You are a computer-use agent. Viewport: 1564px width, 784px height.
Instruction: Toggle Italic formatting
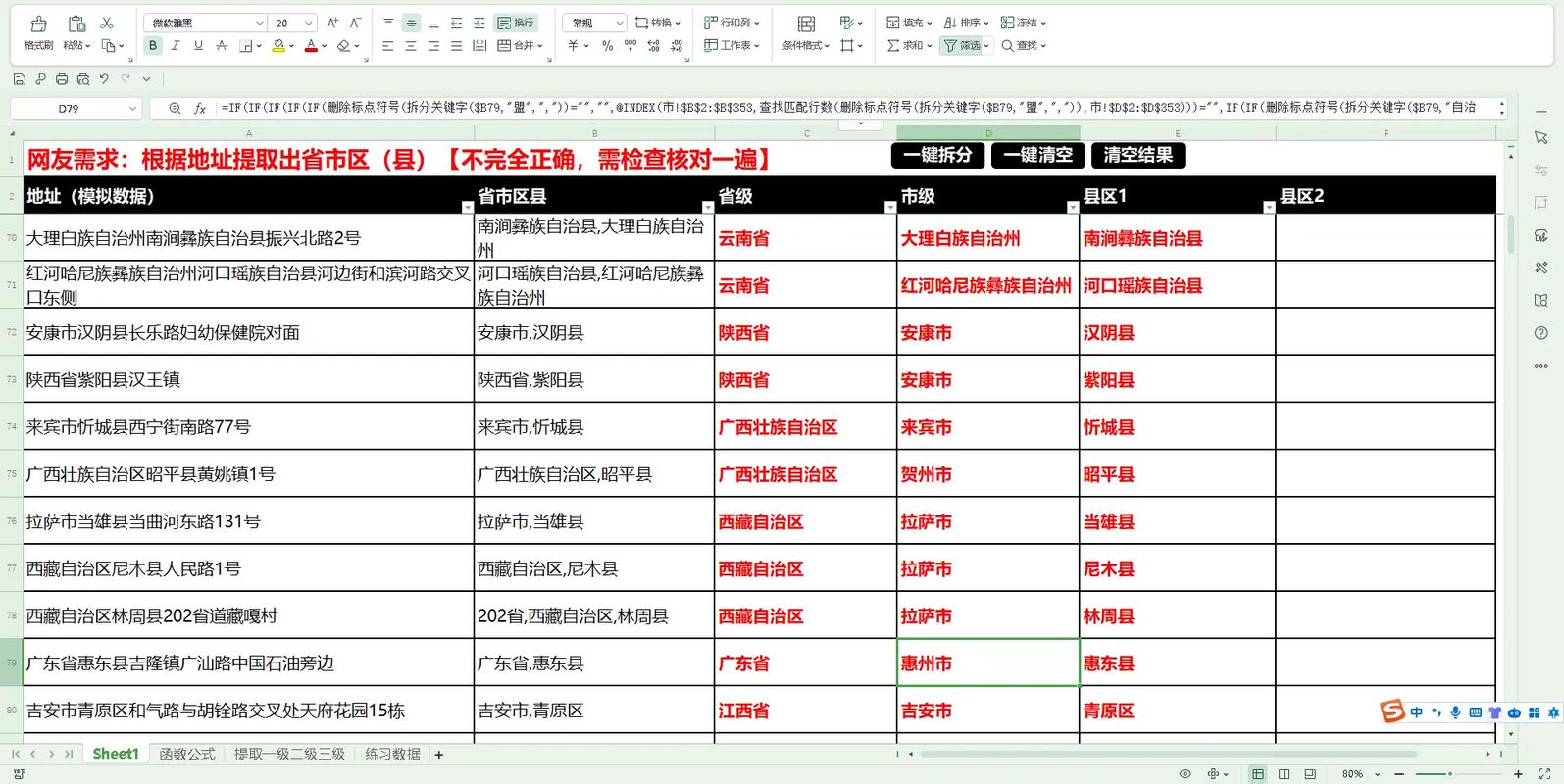pyautogui.click(x=176, y=45)
